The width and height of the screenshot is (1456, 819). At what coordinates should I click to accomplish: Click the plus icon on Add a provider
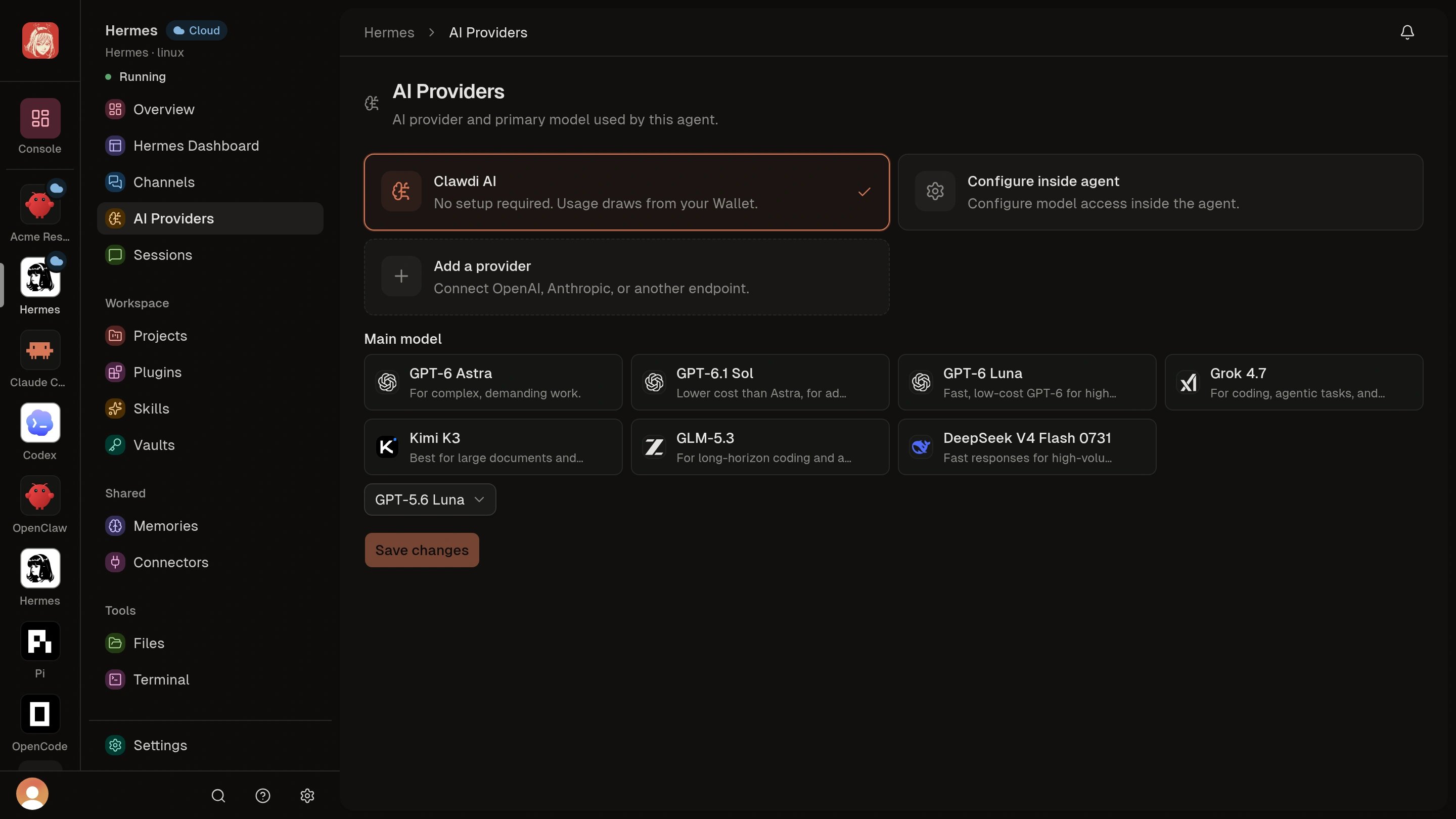tap(401, 277)
